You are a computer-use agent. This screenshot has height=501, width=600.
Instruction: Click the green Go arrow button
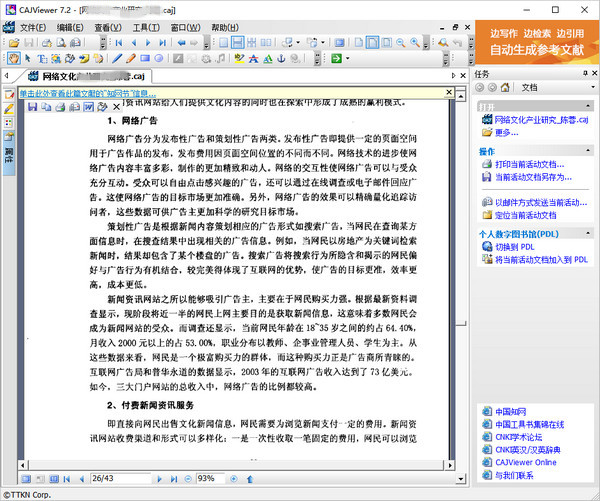[x=336, y=58]
